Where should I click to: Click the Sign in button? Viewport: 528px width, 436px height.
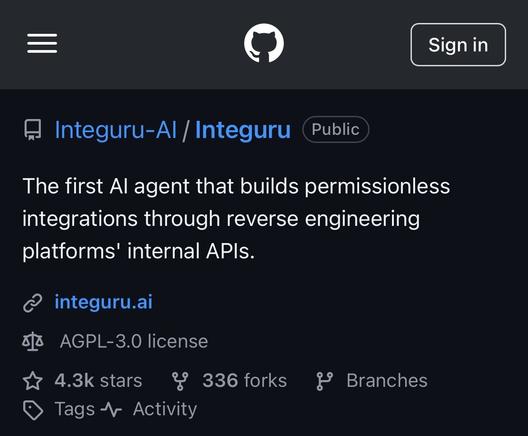click(458, 44)
